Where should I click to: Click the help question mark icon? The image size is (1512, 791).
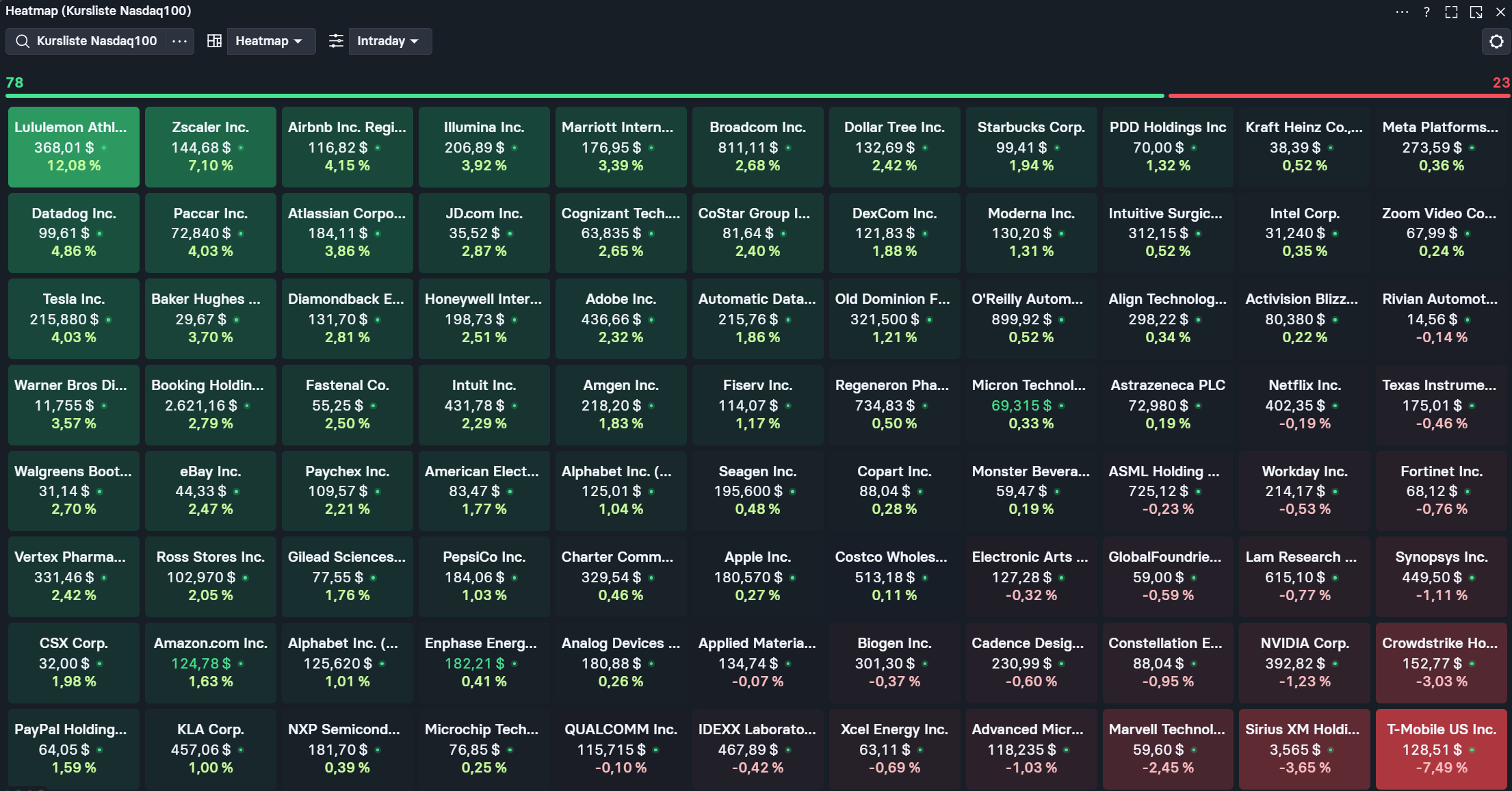tap(1426, 12)
